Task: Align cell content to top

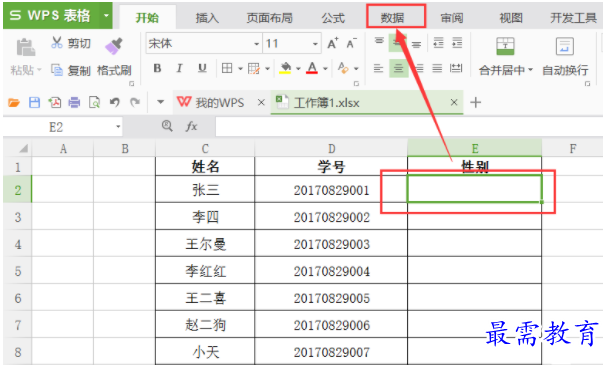Action: (379, 41)
